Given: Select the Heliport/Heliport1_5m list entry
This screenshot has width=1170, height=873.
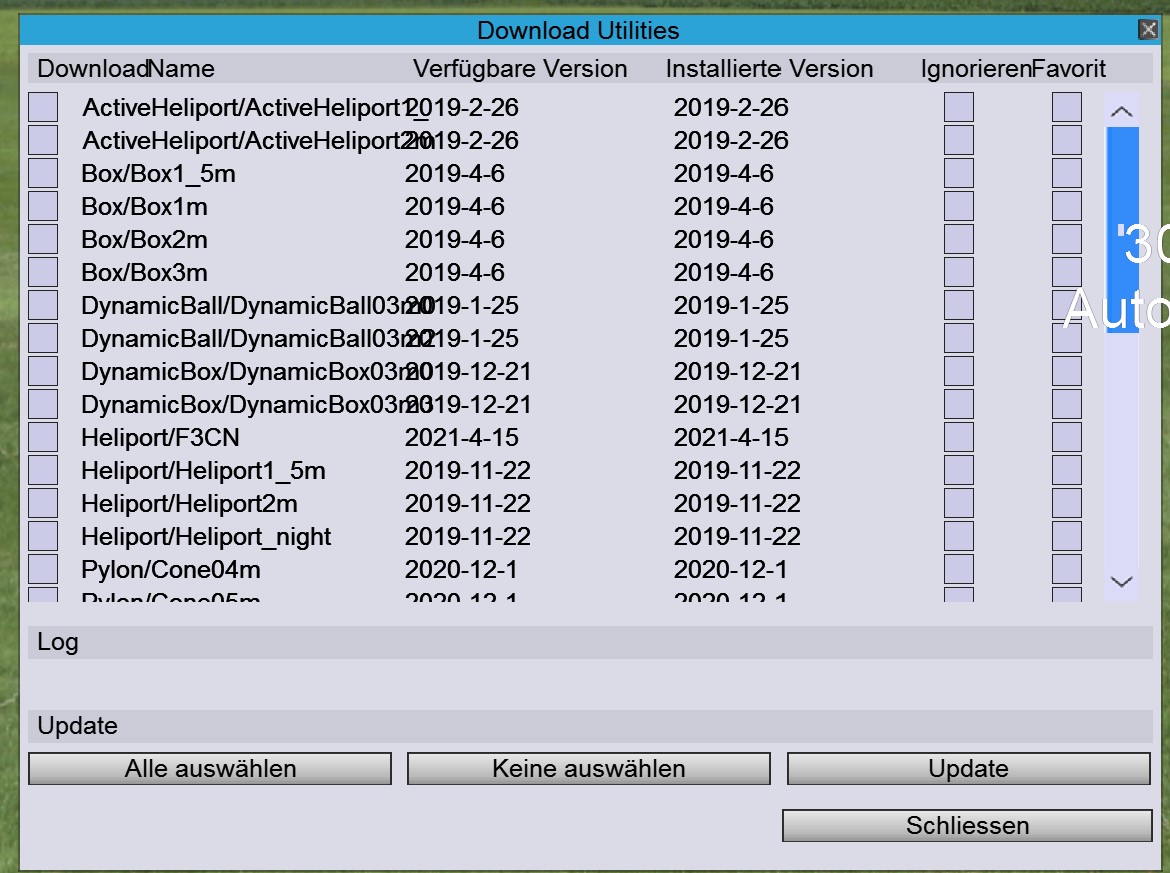Looking at the screenshot, I should click(203, 470).
